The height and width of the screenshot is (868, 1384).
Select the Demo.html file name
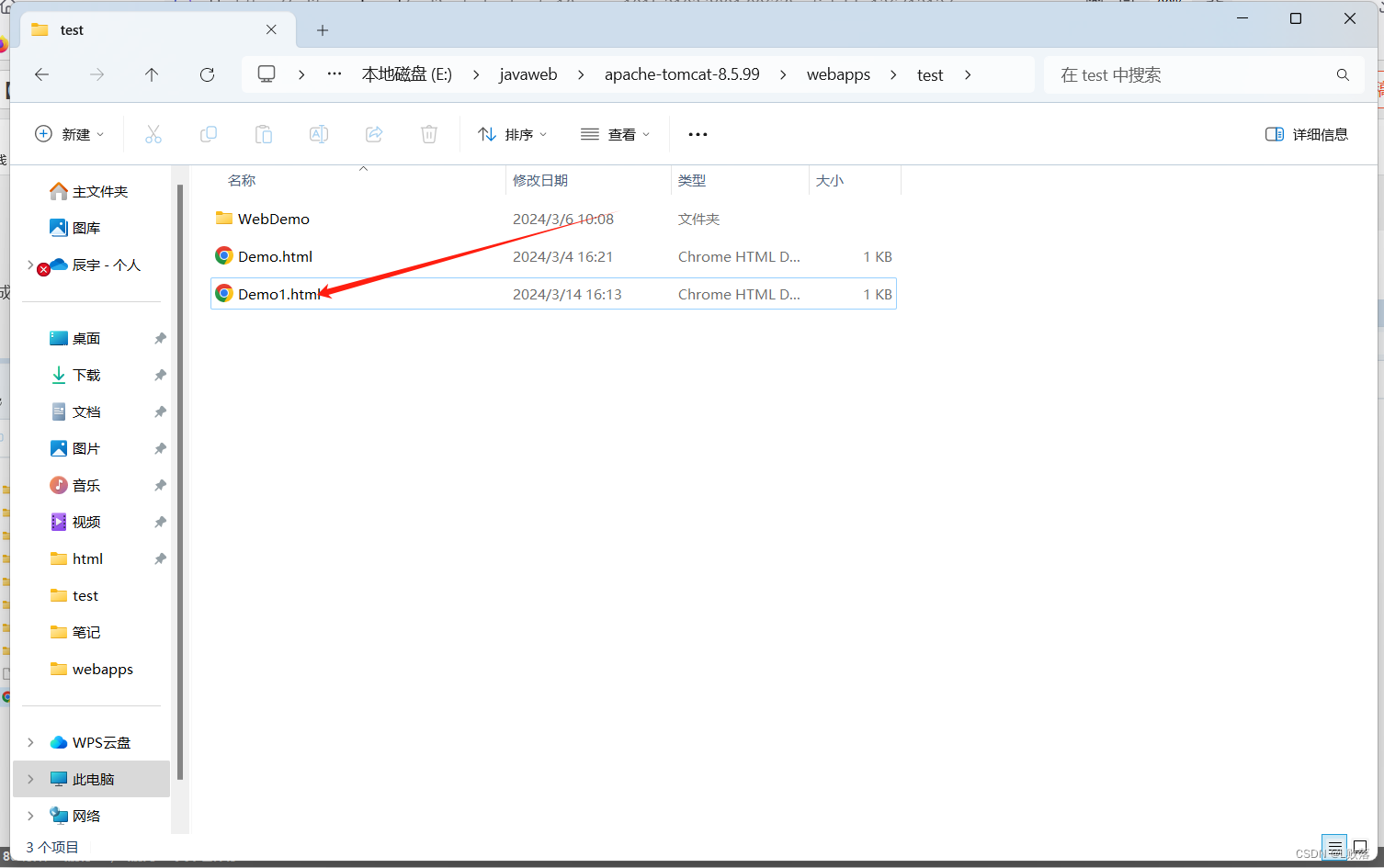276,256
